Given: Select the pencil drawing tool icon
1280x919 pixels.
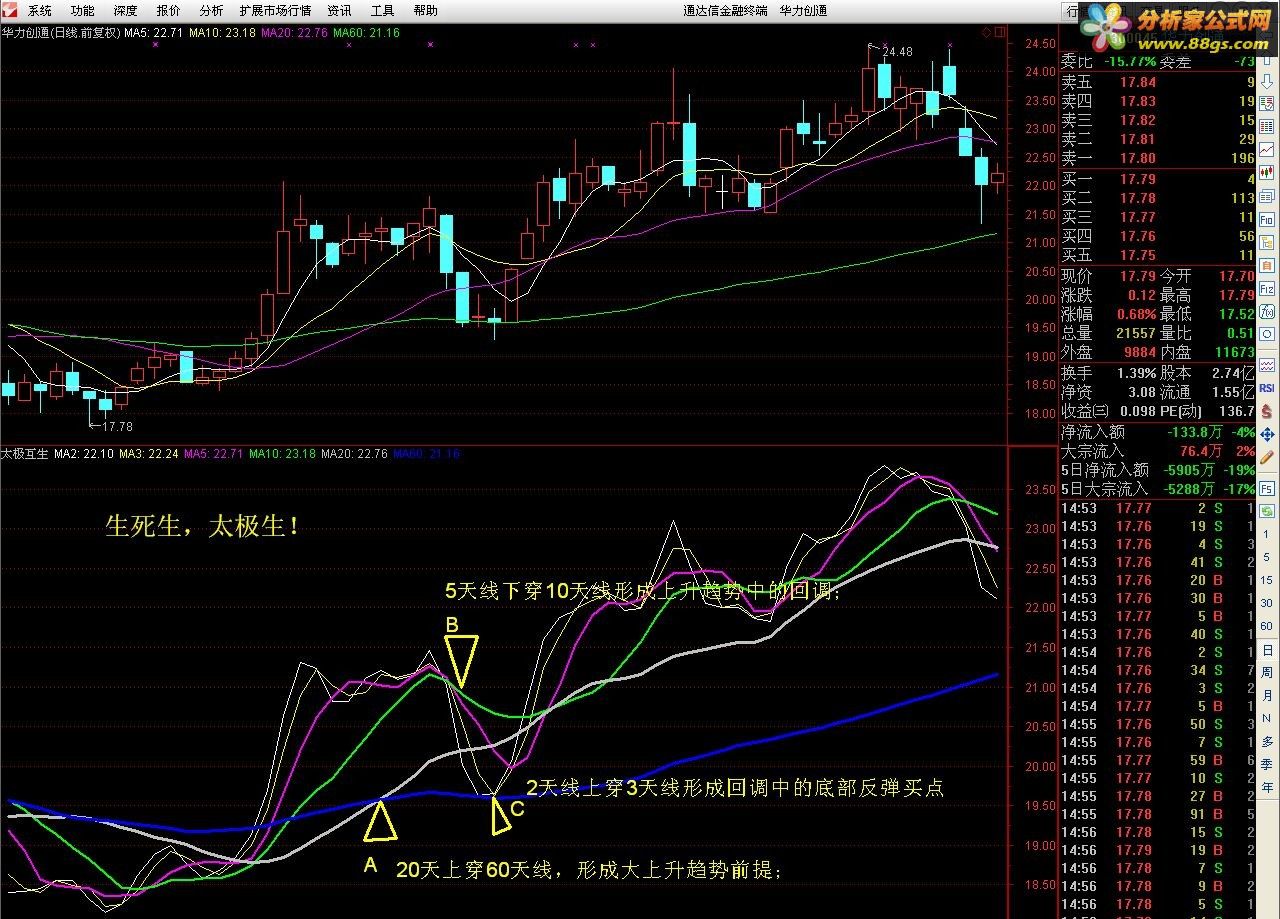Looking at the screenshot, I should pos(1267,456).
